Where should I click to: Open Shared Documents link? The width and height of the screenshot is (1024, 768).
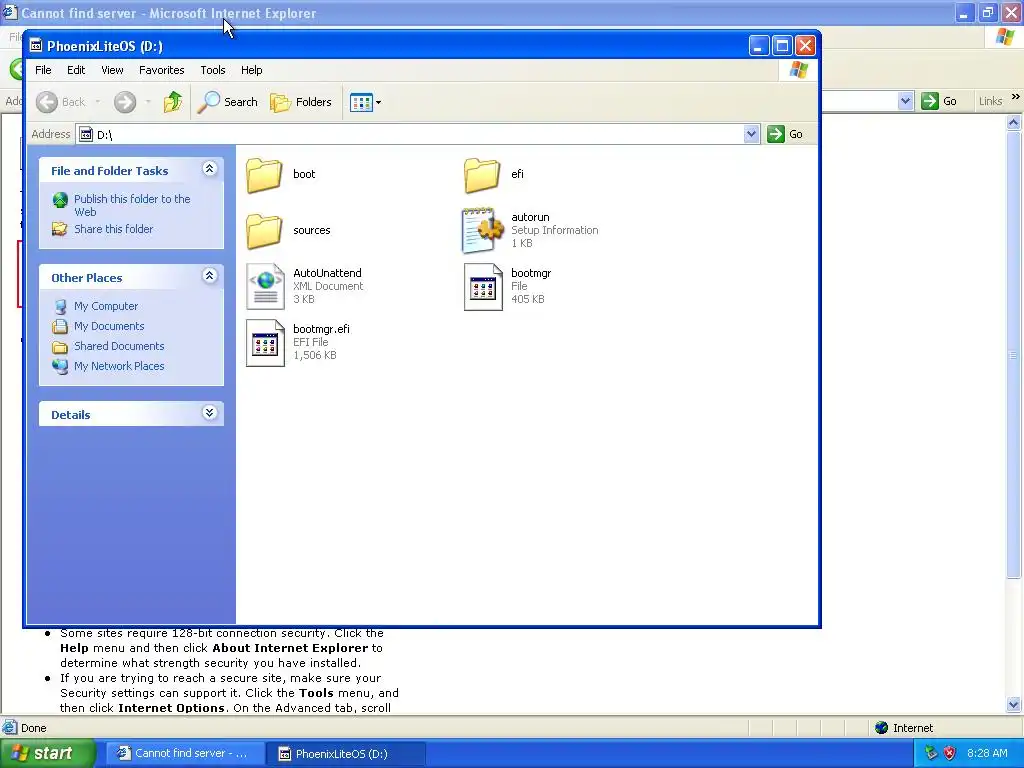(119, 346)
